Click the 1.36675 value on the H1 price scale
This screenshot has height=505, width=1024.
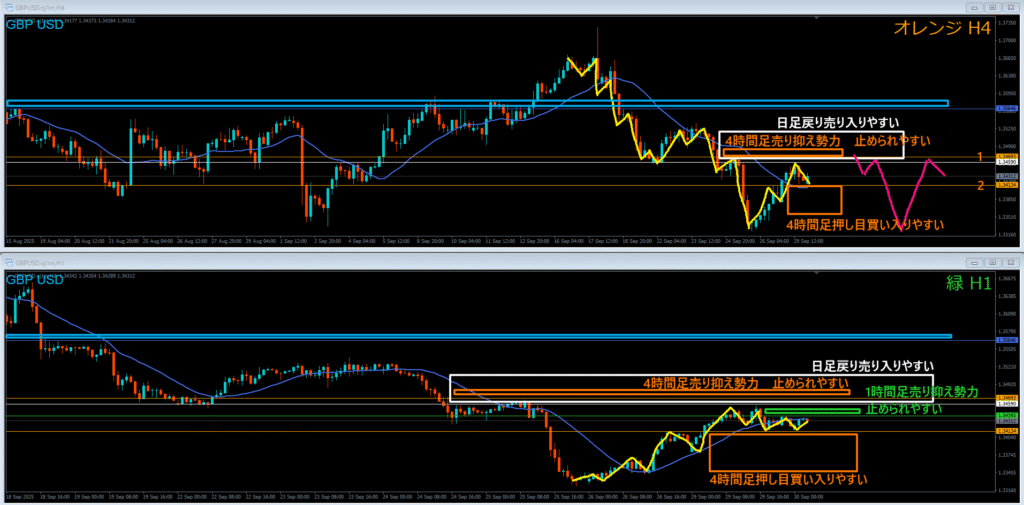click(x=1006, y=278)
